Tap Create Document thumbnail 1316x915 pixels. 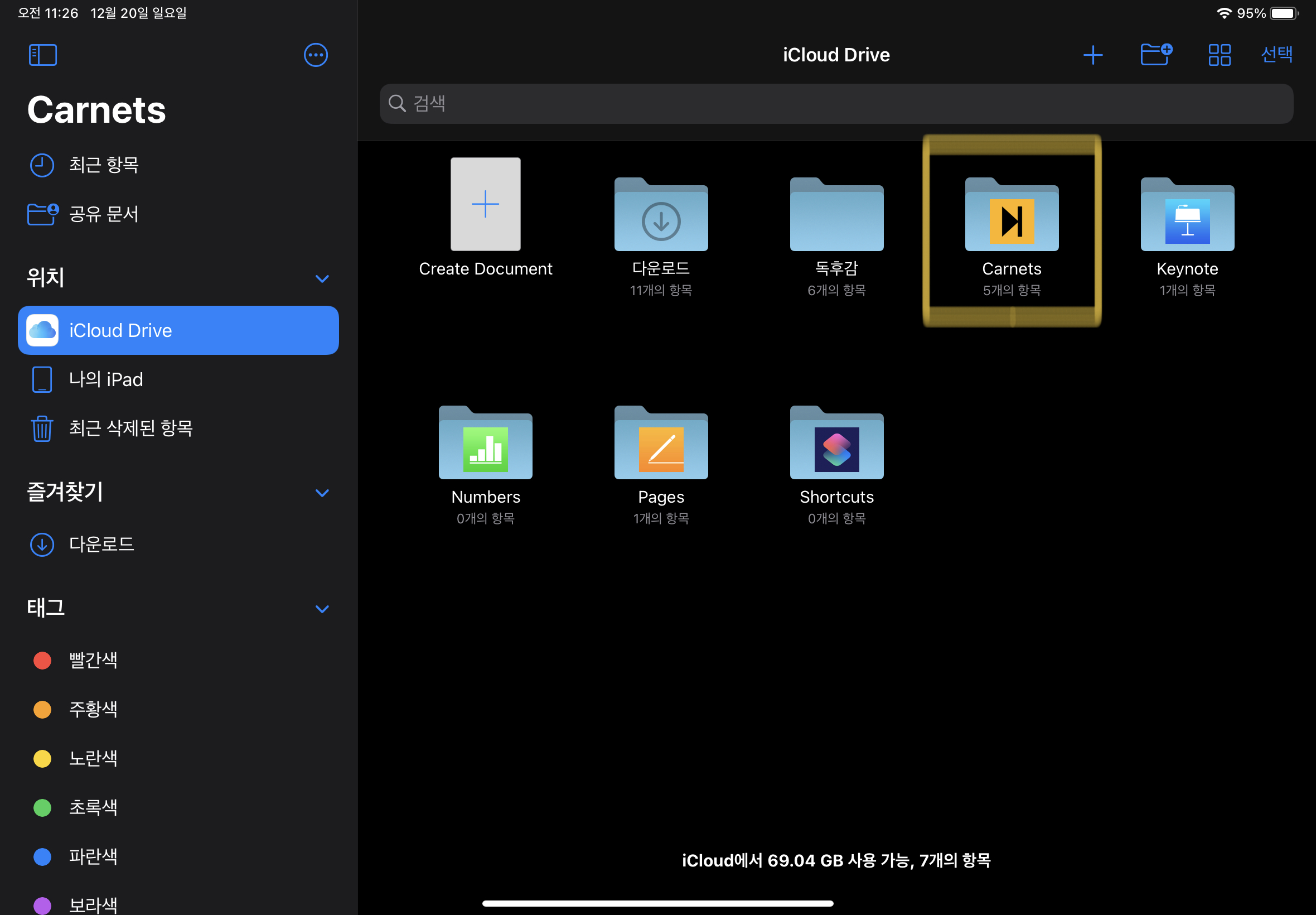click(x=485, y=205)
